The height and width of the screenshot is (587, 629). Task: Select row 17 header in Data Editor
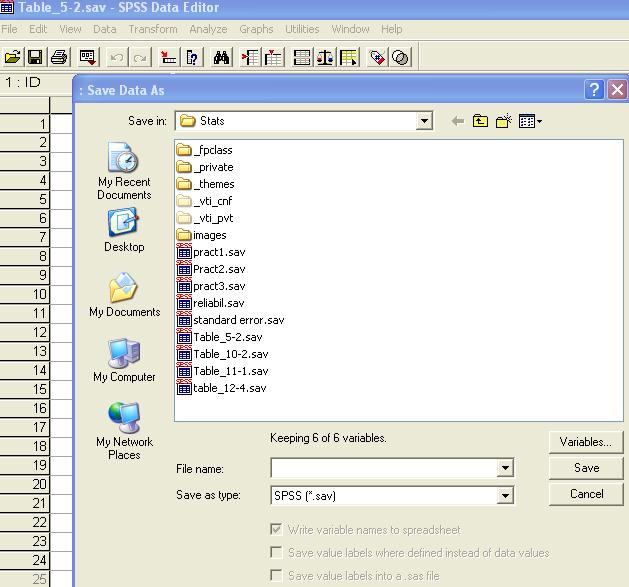point(24,427)
